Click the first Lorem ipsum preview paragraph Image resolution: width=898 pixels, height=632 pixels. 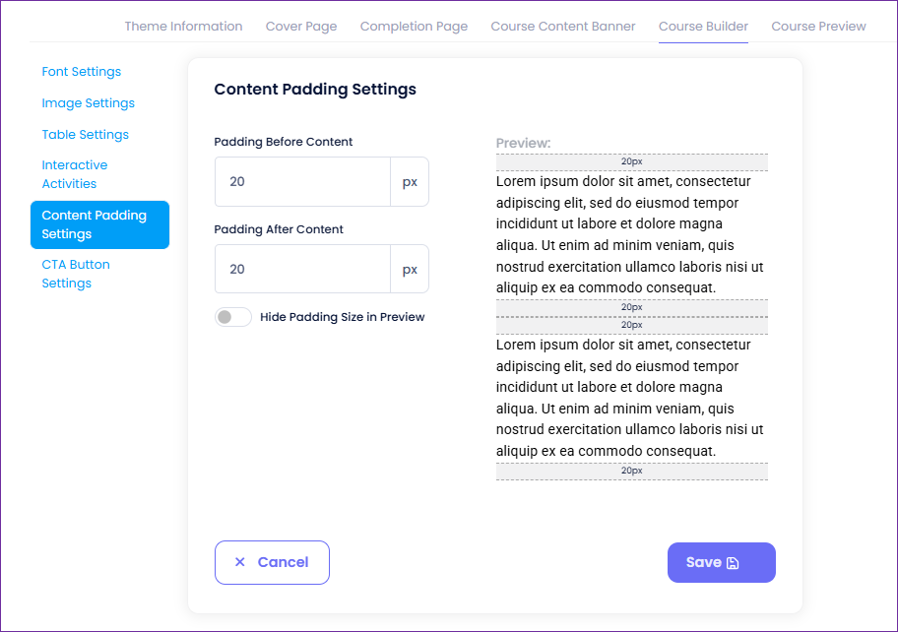(631, 234)
